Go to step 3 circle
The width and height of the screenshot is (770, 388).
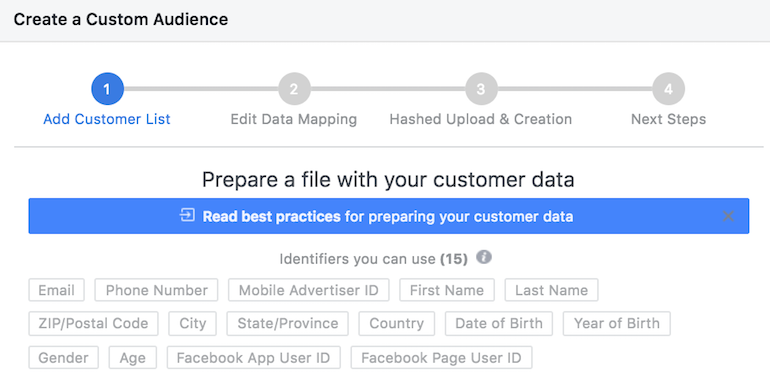click(x=481, y=89)
